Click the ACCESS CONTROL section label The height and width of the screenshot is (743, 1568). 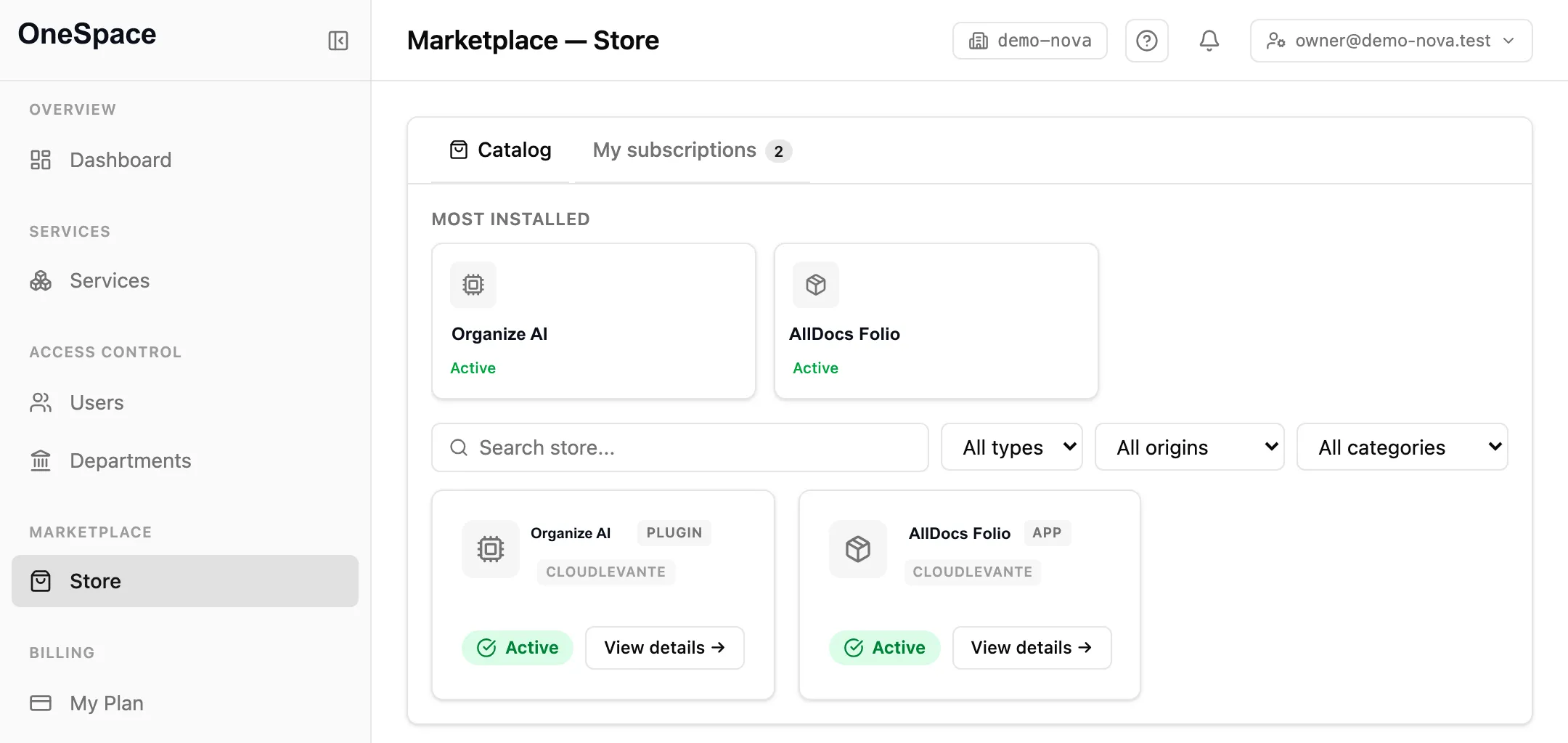[x=105, y=352]
